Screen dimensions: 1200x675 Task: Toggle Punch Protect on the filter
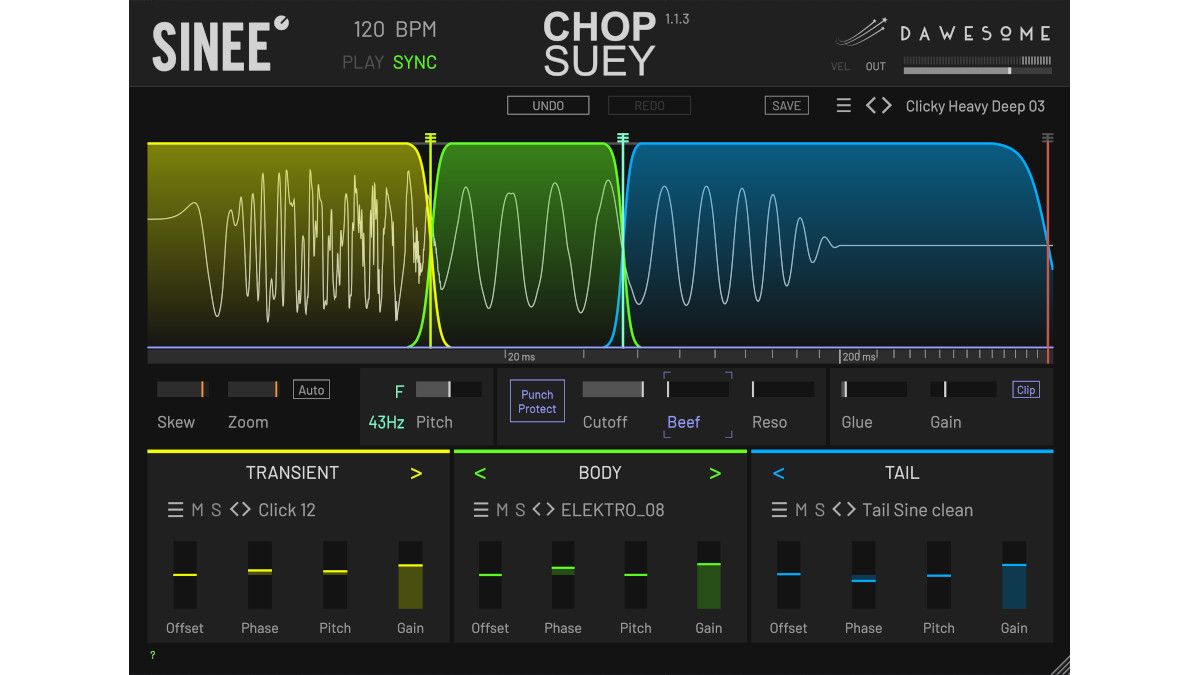pos(537,400)
